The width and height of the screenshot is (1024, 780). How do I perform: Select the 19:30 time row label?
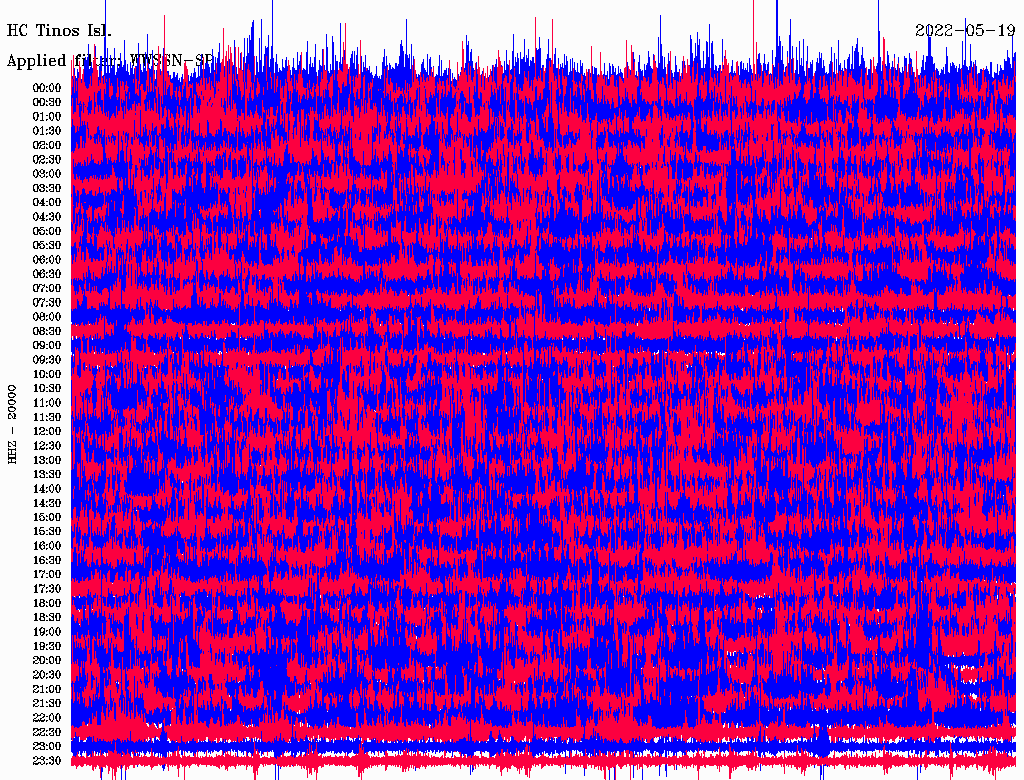47,646
